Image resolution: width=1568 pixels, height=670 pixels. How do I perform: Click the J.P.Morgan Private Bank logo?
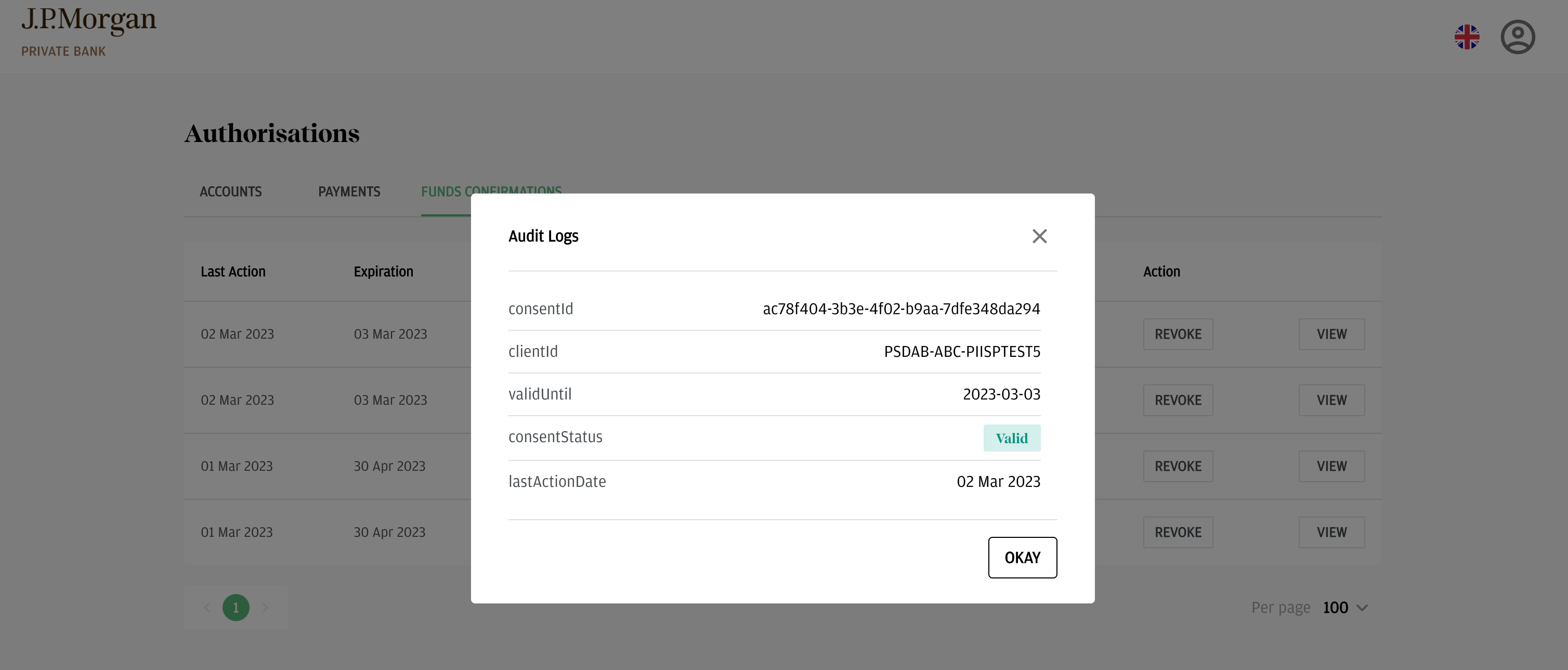point(89,32)
